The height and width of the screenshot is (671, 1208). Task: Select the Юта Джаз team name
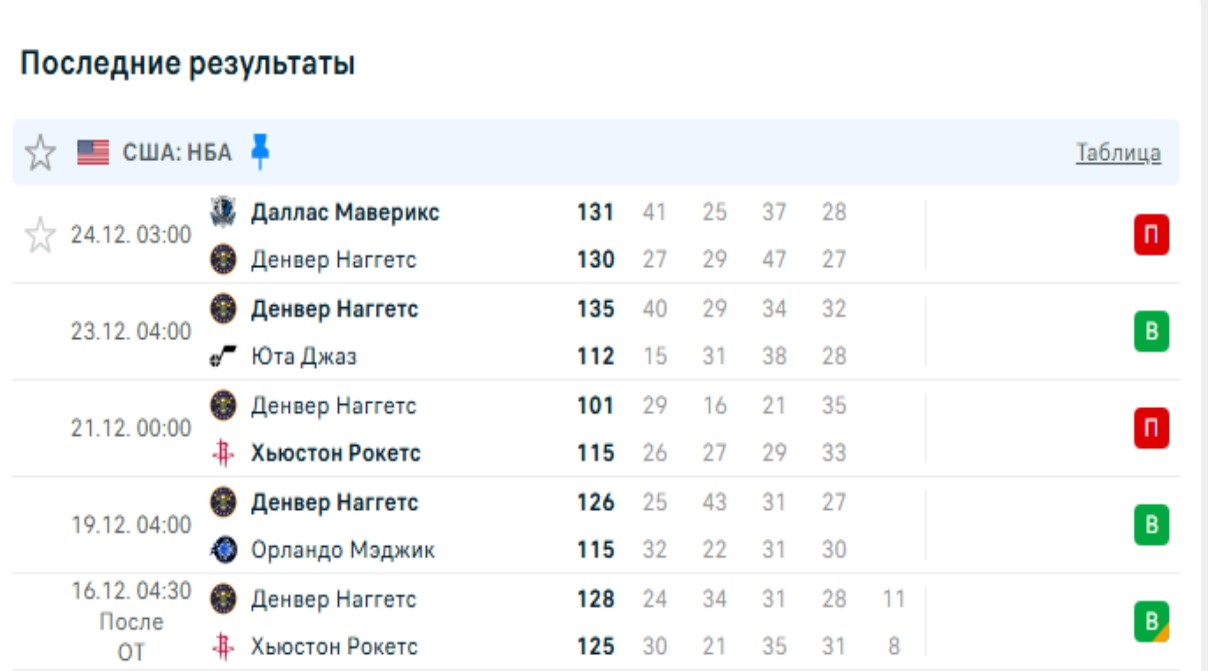(303, 356)
